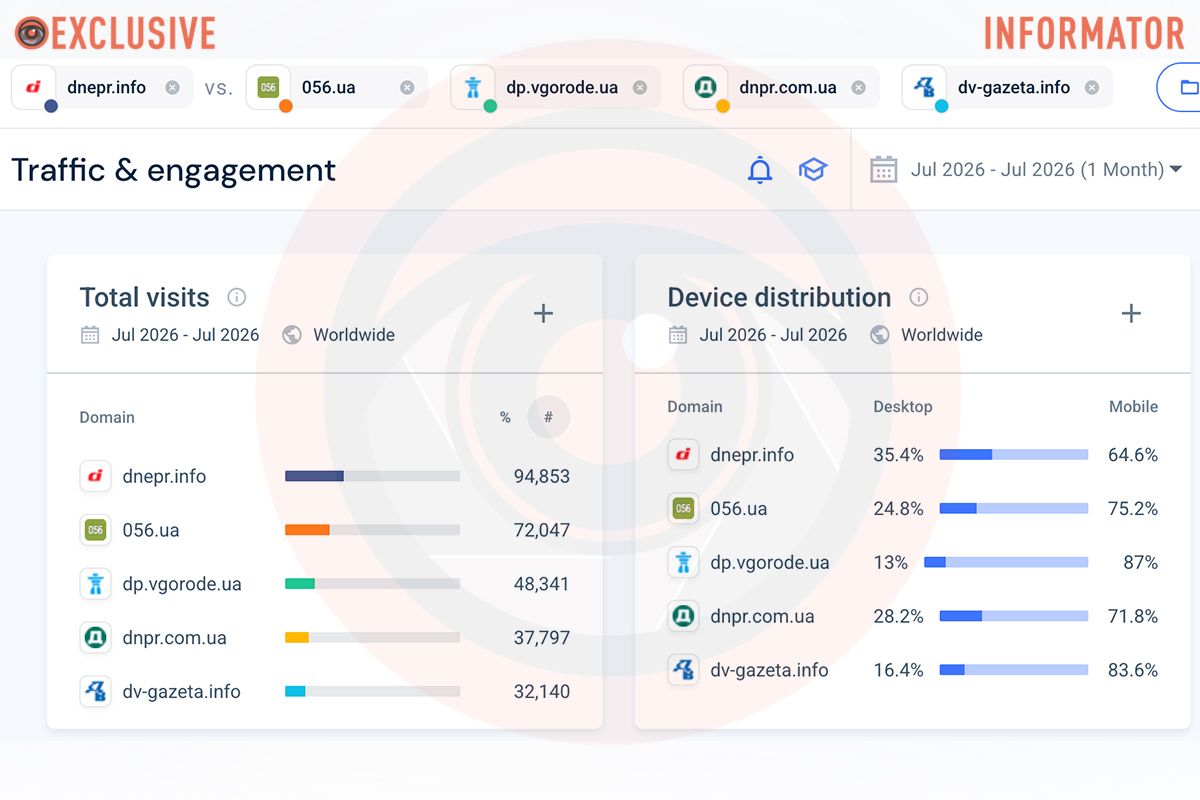Click the 32,140 visits value
Viewport: 1200px width, 800px height.
[x=542, y=692]
